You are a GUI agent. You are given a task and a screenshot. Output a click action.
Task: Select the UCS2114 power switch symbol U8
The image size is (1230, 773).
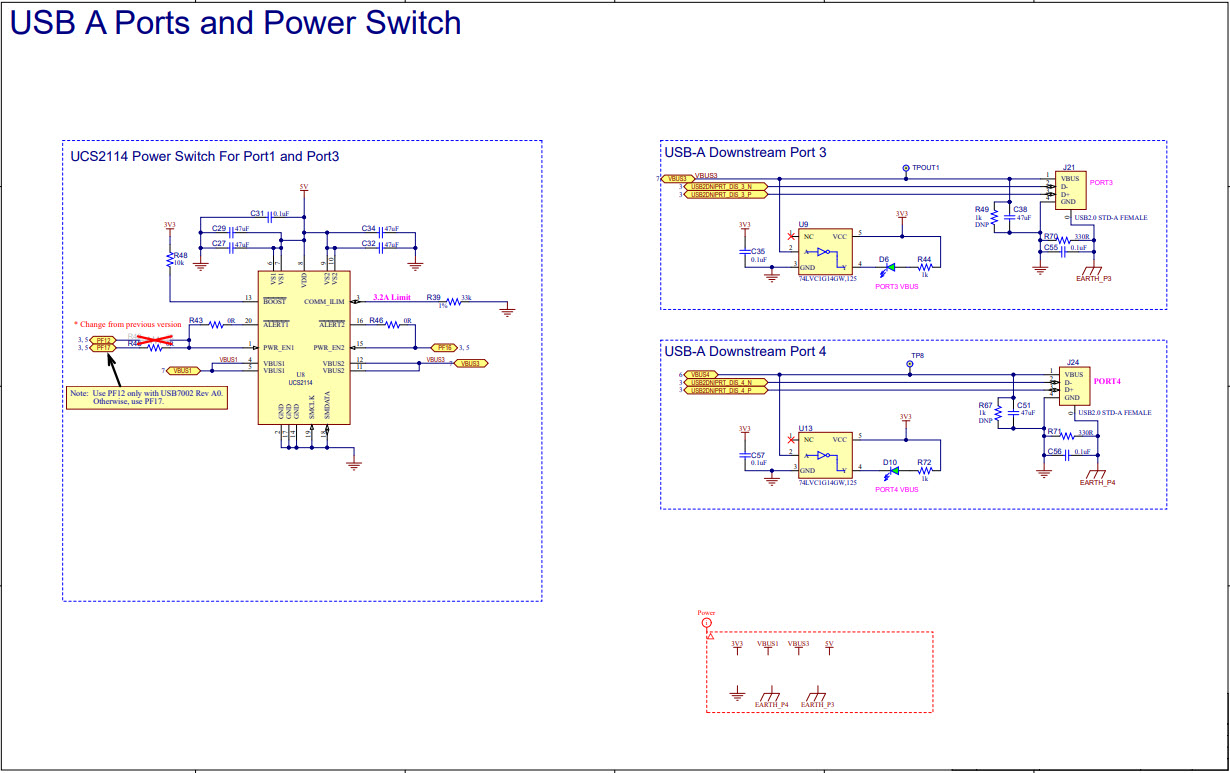point(304,347)
